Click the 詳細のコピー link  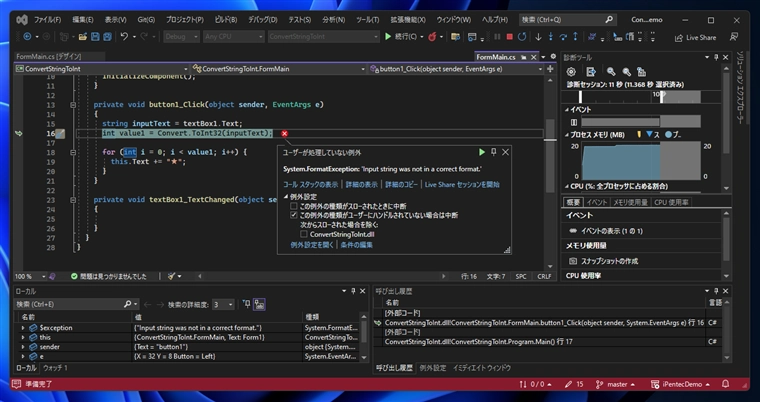(x=401, y=185)
